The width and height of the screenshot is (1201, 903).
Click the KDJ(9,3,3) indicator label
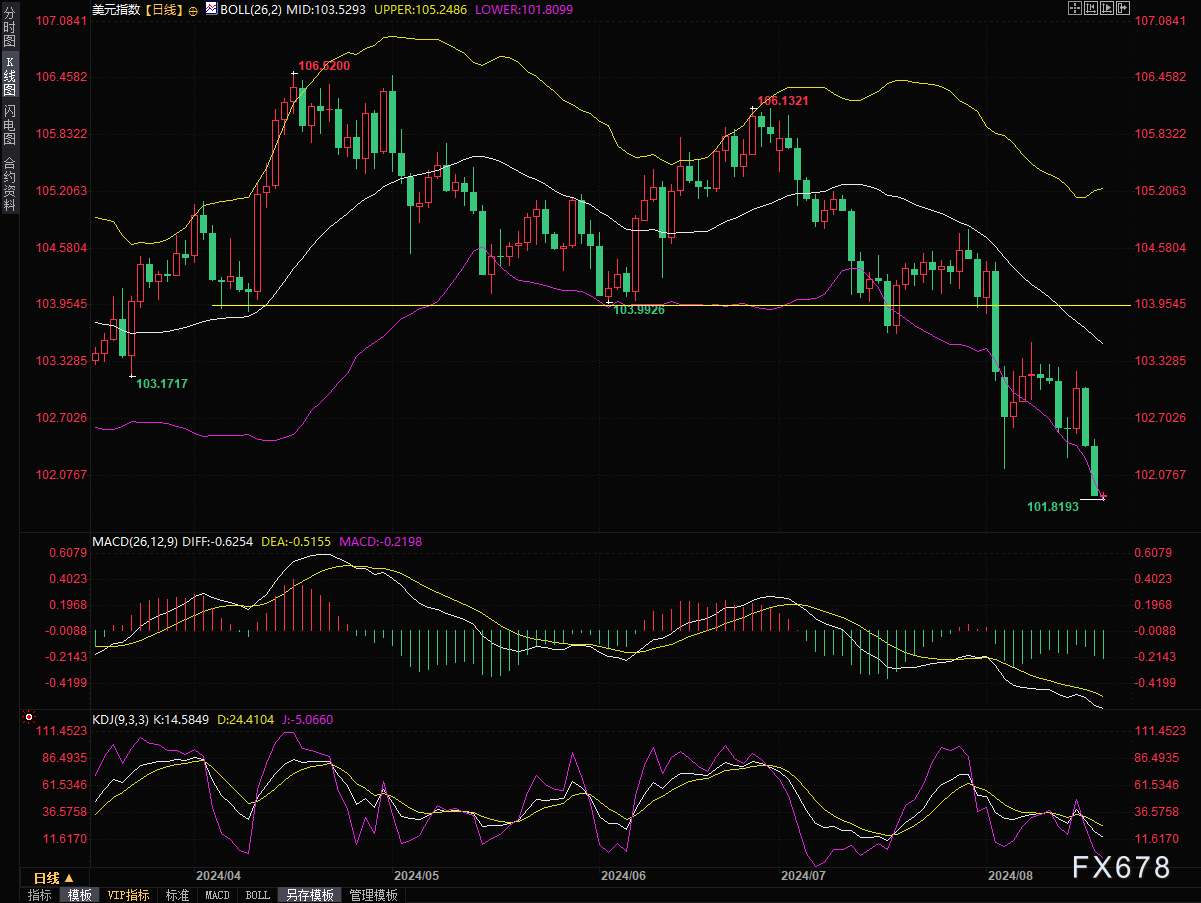(120, 719)
